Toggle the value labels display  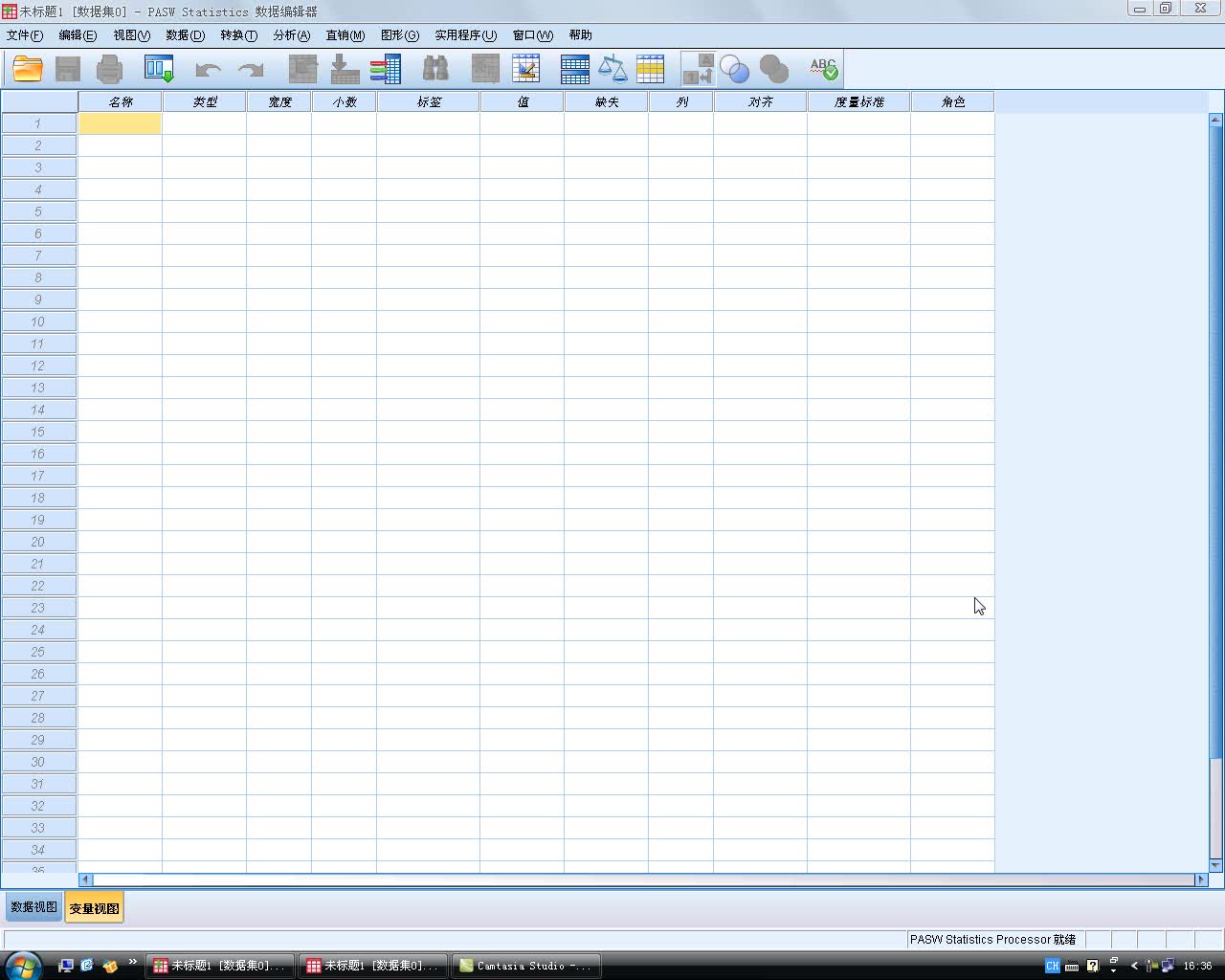(x=697, y=68)
